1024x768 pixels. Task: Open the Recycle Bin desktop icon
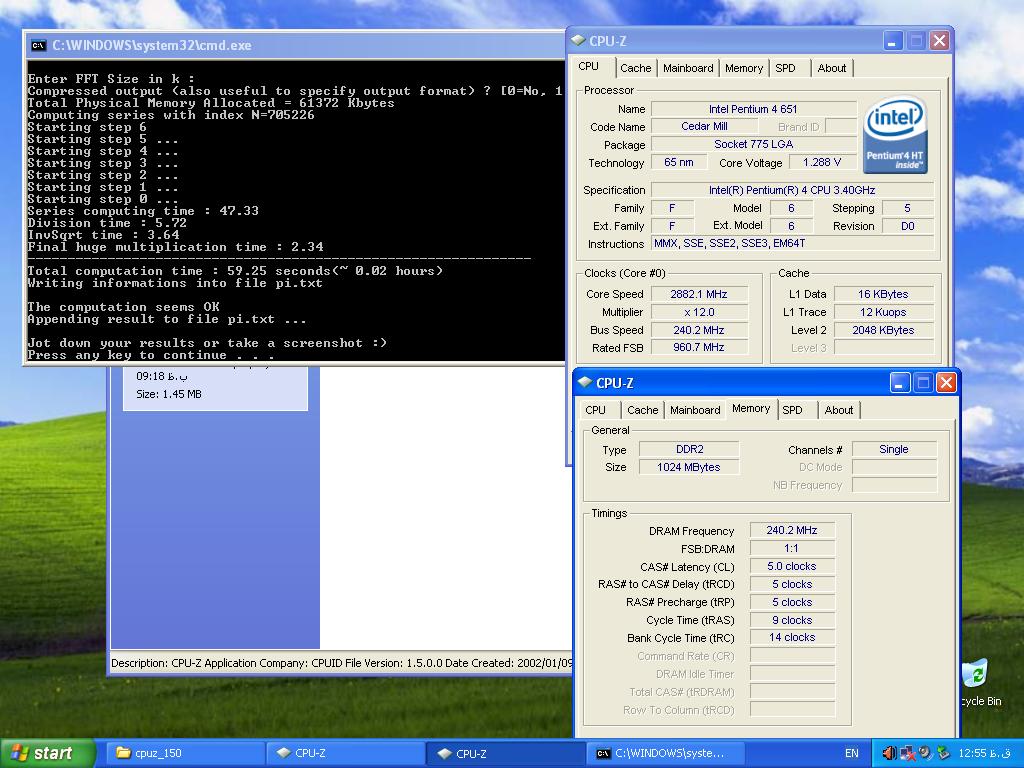pos(977,682)
